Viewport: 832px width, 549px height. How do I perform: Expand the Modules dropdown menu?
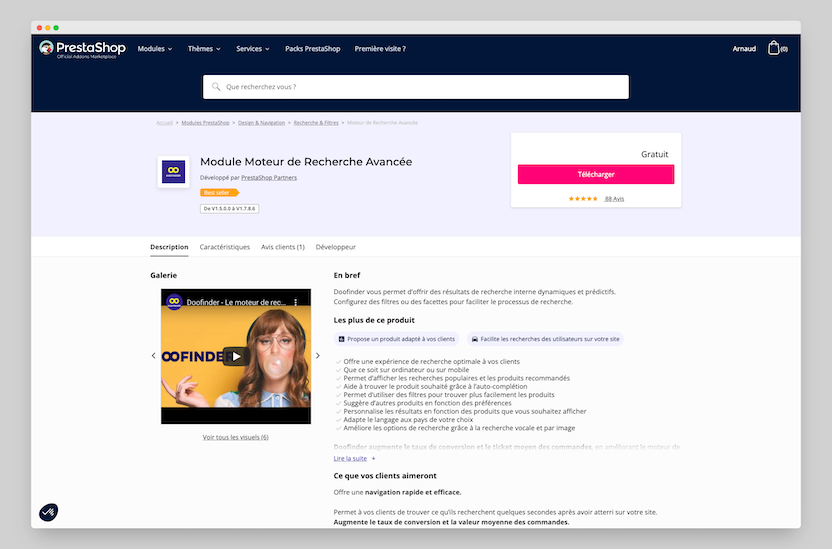tap(155, 49)
